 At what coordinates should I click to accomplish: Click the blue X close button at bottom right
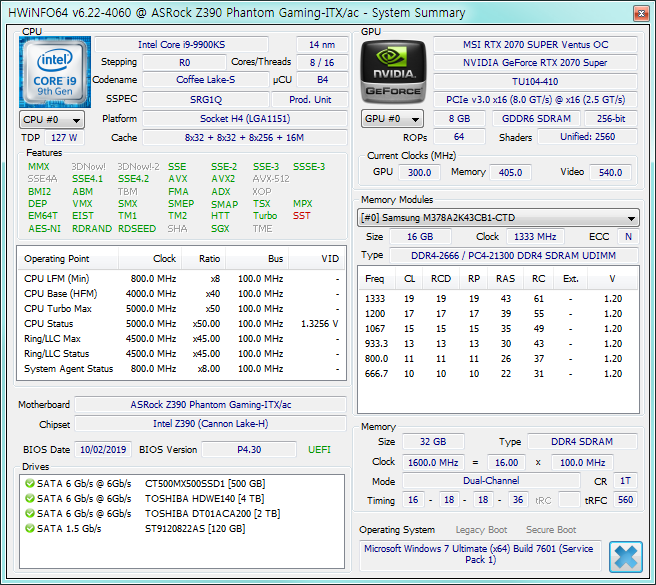point(625,557)
